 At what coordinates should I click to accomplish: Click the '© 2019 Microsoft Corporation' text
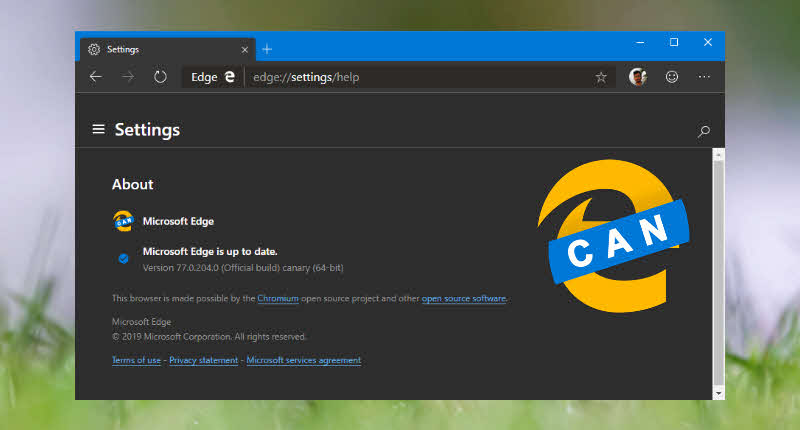tap(209, 337)
